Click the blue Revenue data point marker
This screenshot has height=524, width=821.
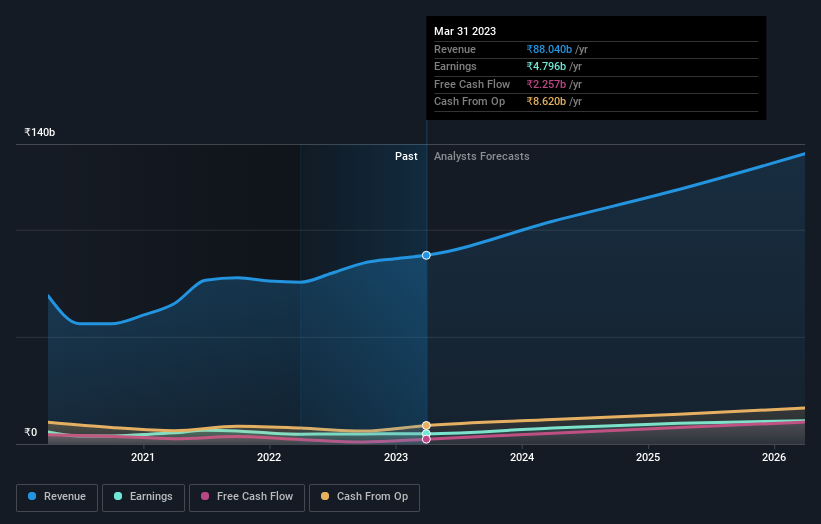coord(426,255)
